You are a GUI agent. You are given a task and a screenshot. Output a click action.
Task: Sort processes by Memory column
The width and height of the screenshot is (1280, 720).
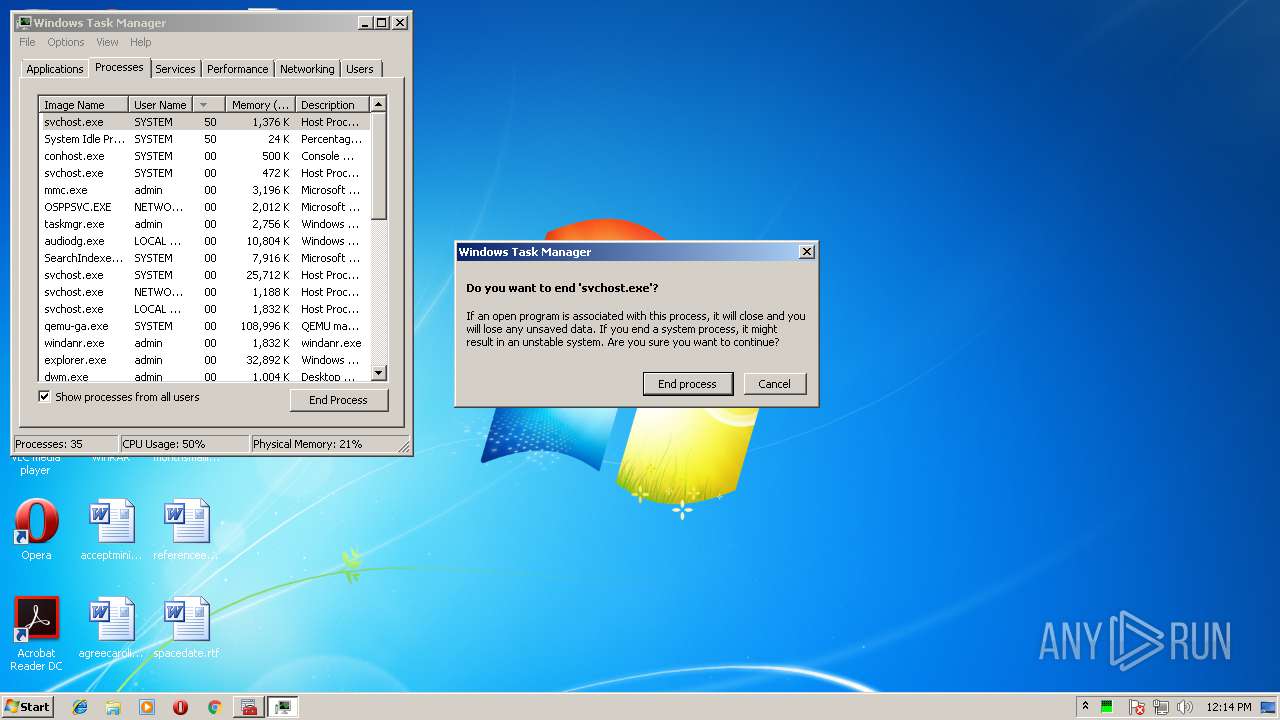tap(260, 105)
